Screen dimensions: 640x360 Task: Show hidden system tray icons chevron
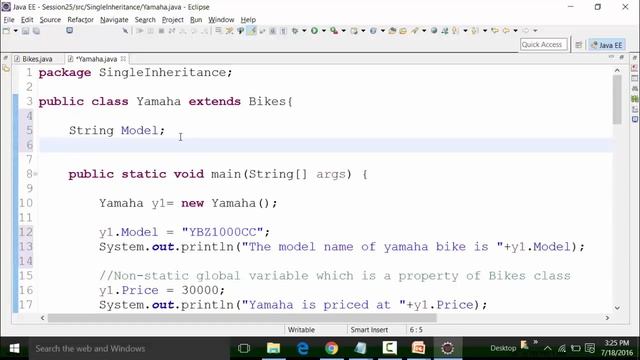tap(548, 349)
